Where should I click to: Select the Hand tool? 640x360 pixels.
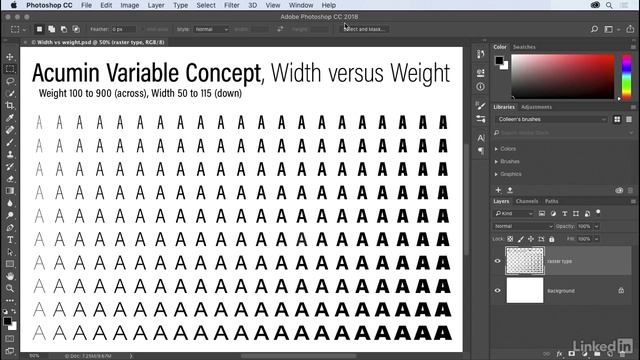click(x=10, y=276)
